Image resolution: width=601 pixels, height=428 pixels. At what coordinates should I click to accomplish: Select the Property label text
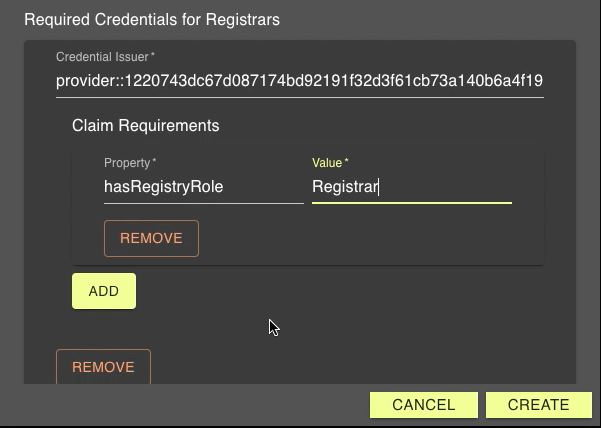[127, 163]
